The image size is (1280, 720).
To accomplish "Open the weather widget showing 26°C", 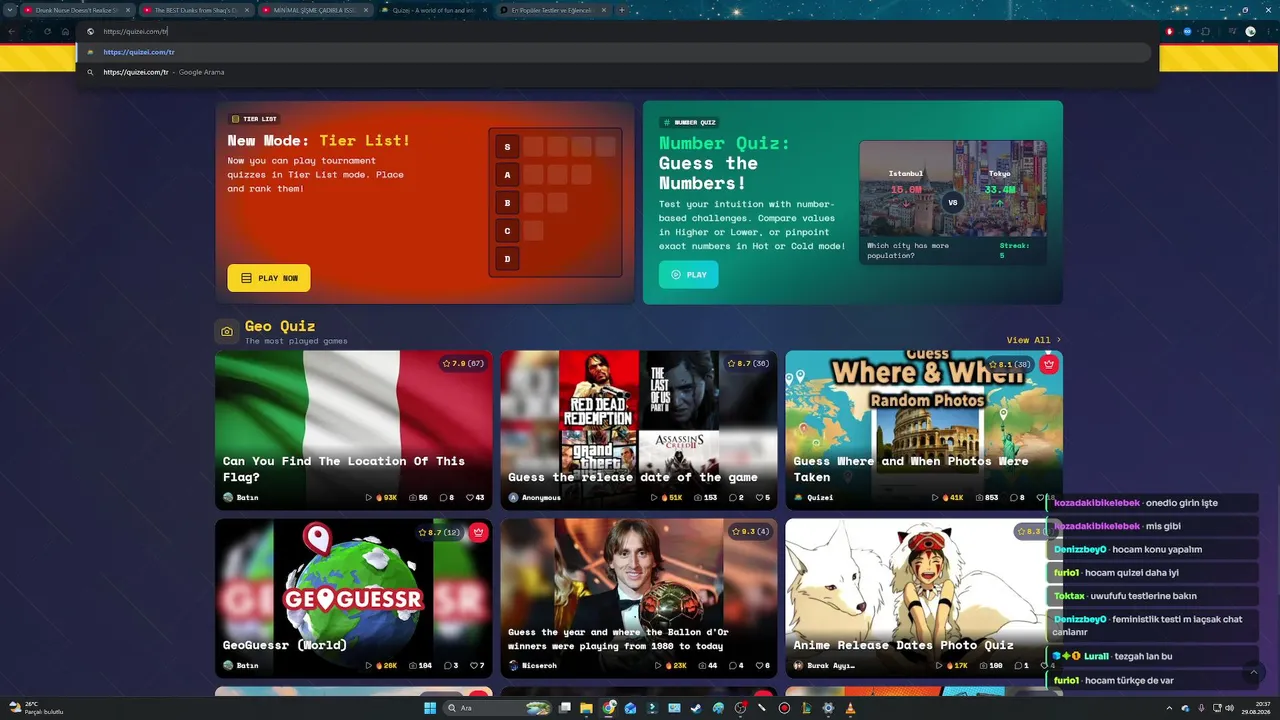I will click(36, 708).
